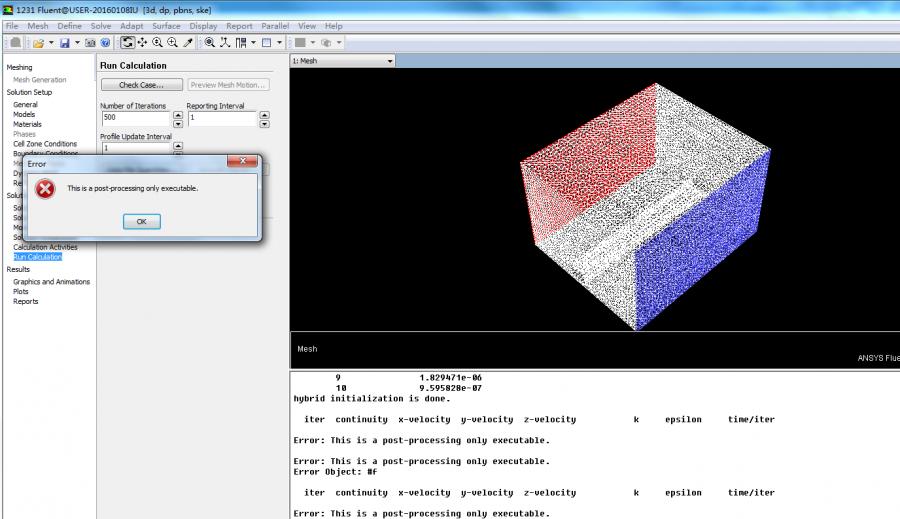Click the axis orientation view icon
Screen dimensions: 900x519
click(x=225, y=42)
